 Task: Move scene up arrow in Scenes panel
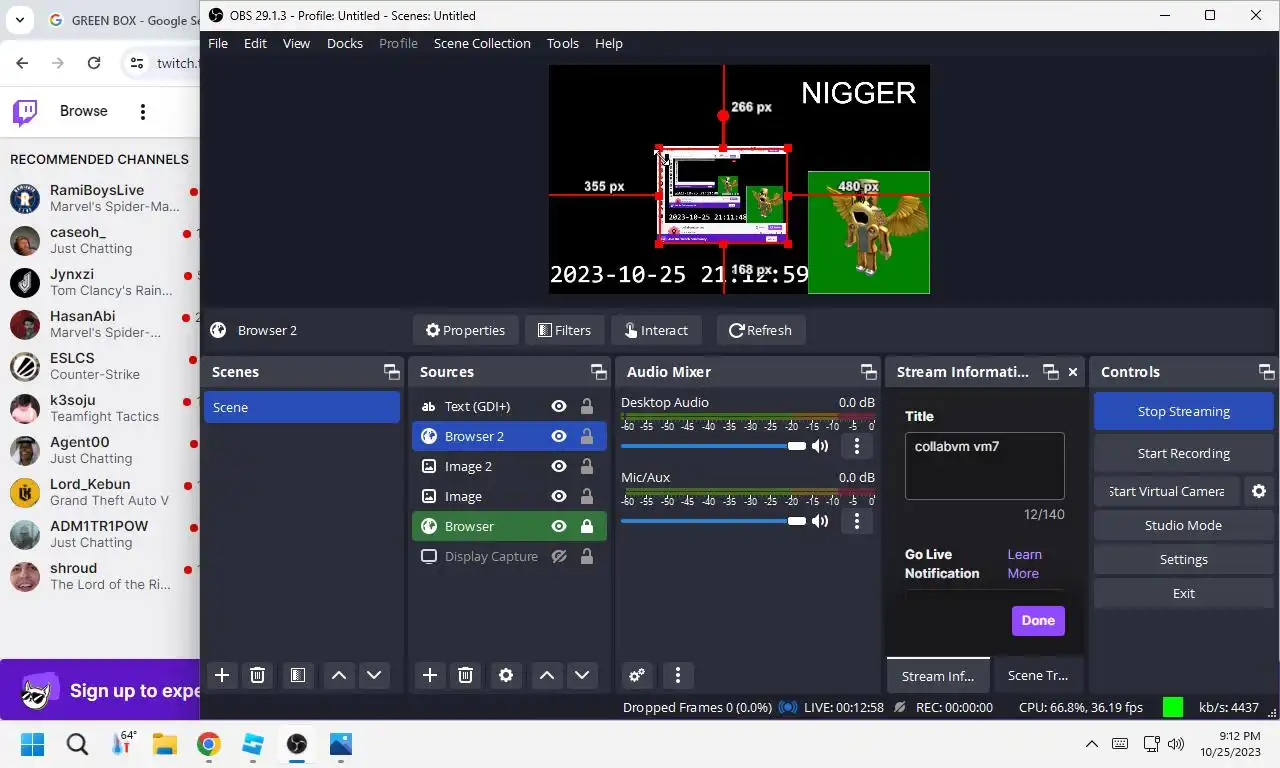(339, 675)
